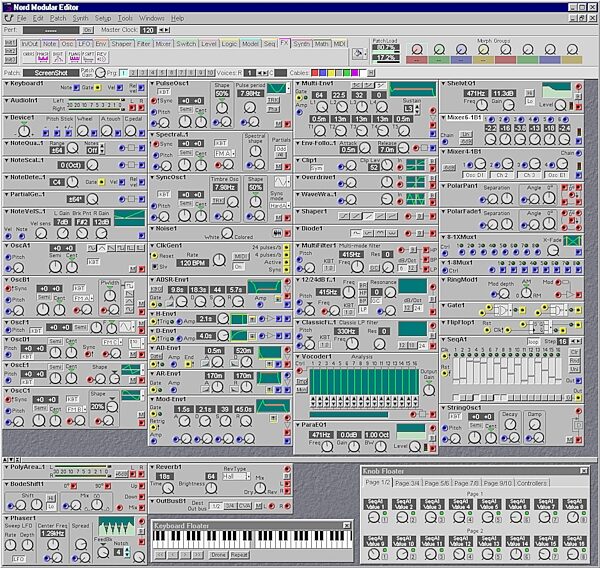Click the SyncOsc1 waveform shape display
This screenshot has width=600, height=568.
(x=280, y=181)
